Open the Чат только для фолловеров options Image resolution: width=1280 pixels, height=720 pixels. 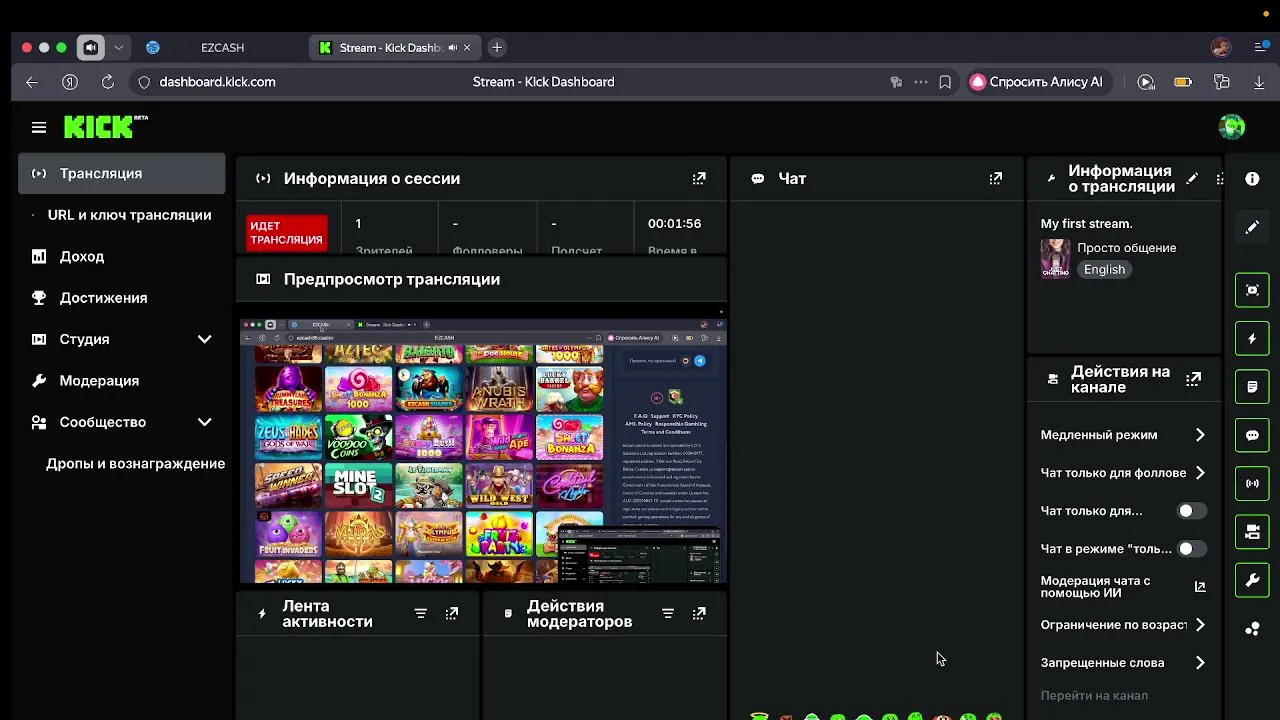(1123, 473)
